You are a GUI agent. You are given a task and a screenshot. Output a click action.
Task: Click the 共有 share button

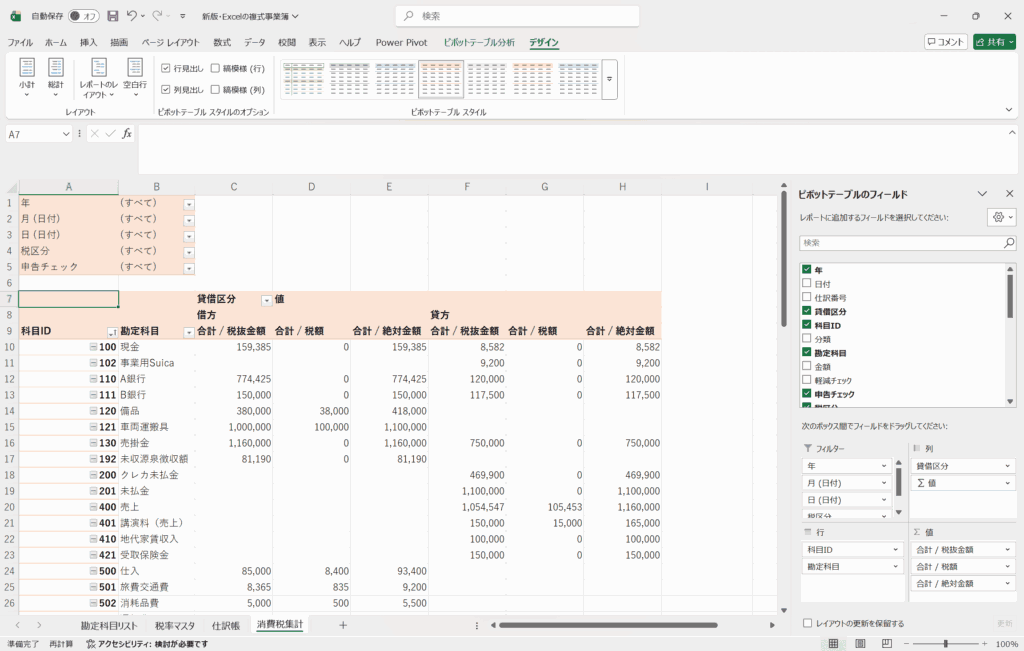[993, 42]
